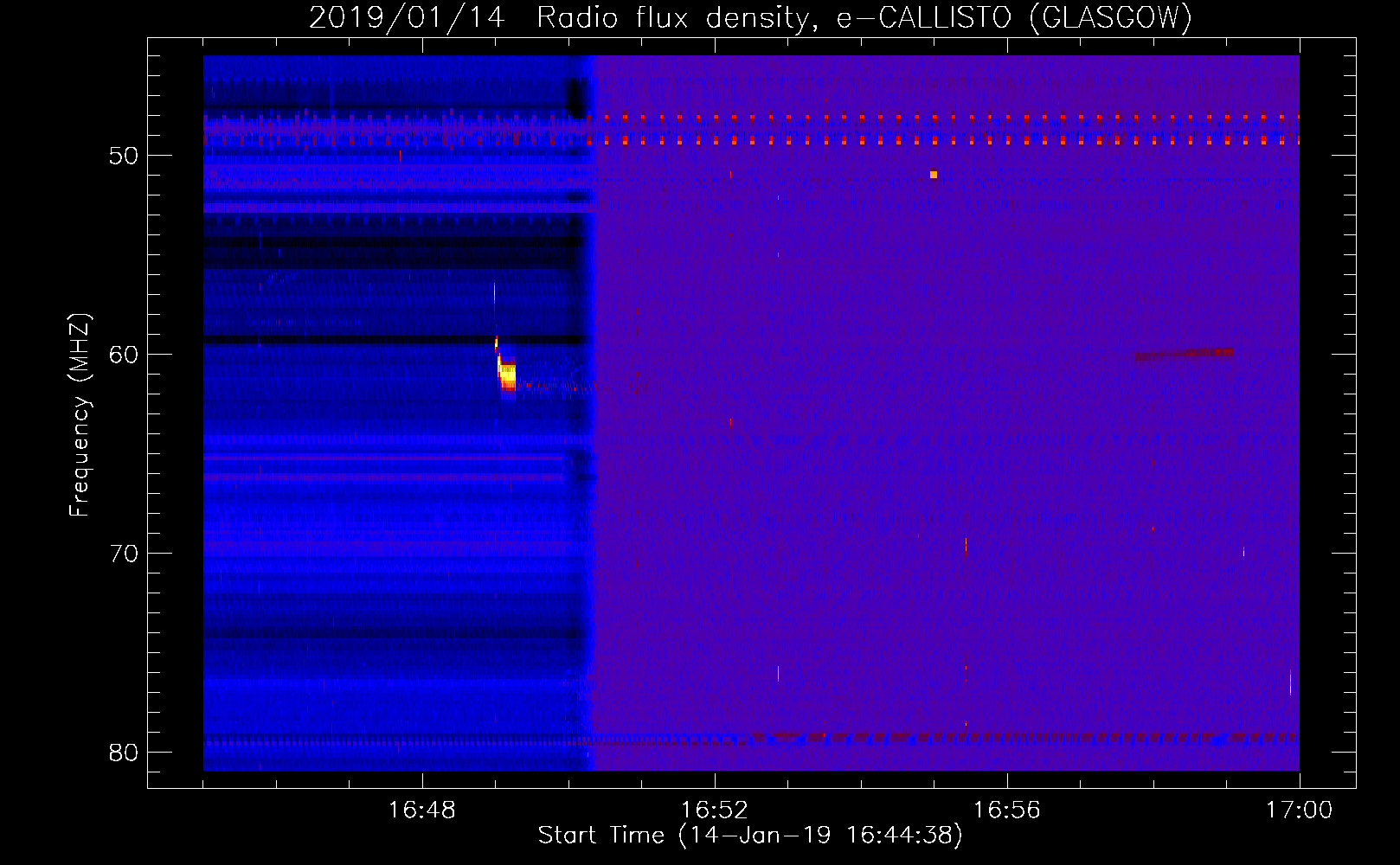
Task: Click the time tick label "17:00"
Action: pos(1299,811)
